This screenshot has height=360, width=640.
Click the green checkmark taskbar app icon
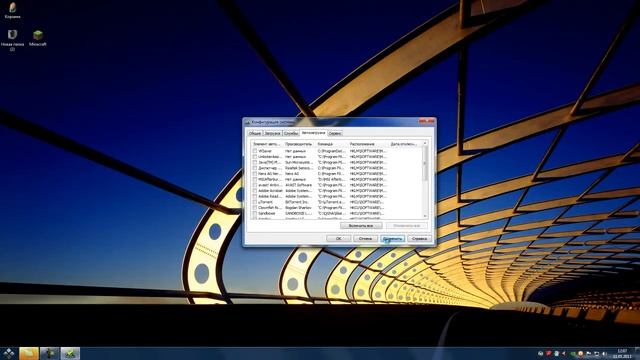click(x=70, y=353)
